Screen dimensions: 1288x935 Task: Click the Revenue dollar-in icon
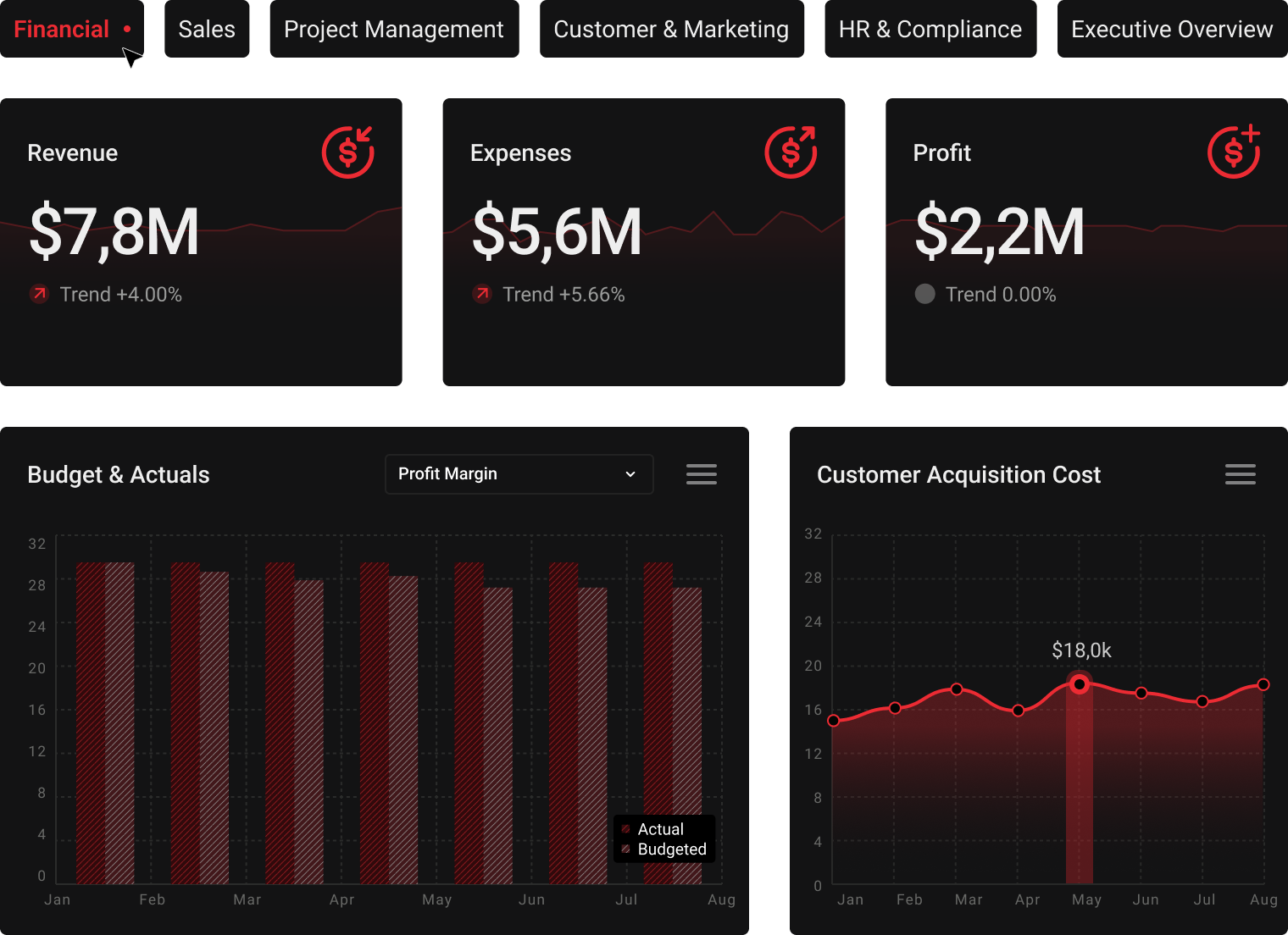pos(348,152)
